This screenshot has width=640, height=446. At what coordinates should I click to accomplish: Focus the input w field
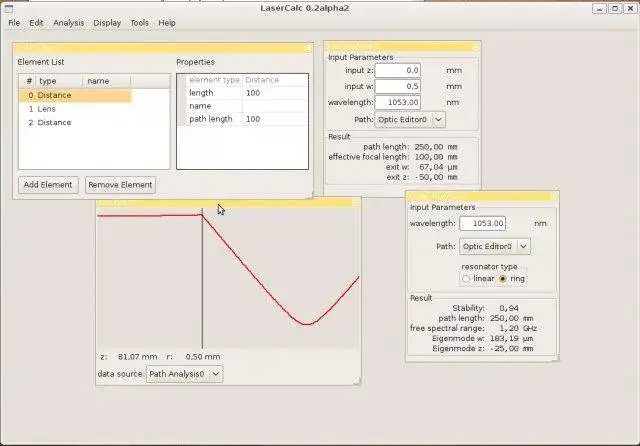(x=398, y=86)
